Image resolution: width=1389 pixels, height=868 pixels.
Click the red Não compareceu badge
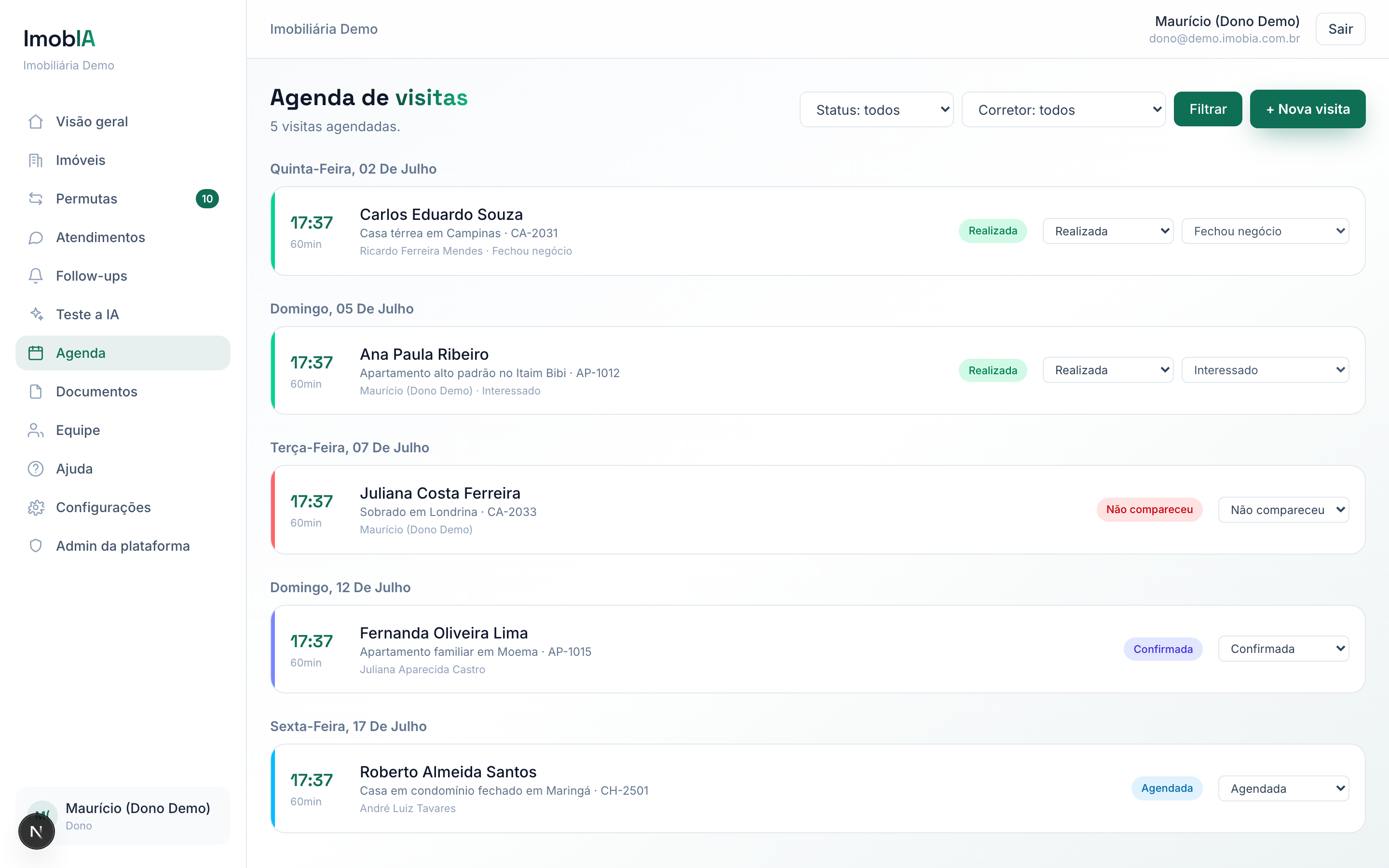1149,510
